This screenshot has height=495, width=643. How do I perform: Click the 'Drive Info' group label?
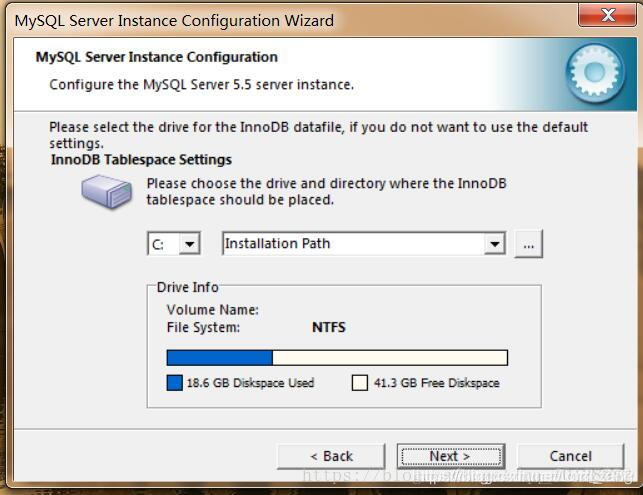click(187, 287)
